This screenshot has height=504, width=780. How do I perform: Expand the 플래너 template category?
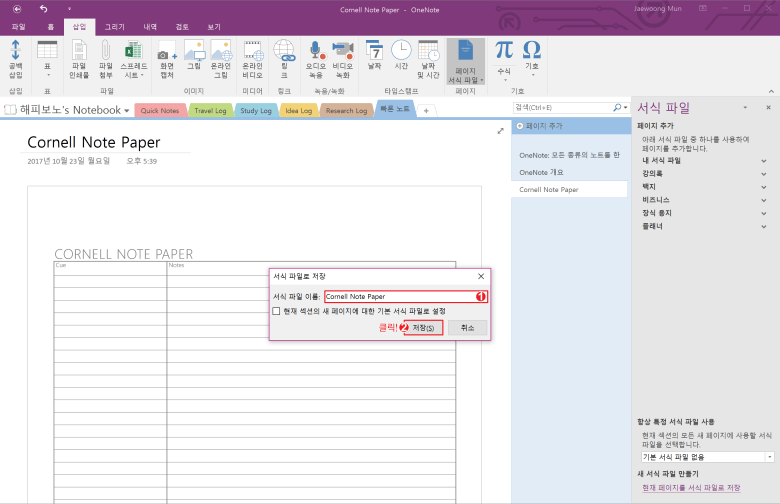tap(764, 226)
